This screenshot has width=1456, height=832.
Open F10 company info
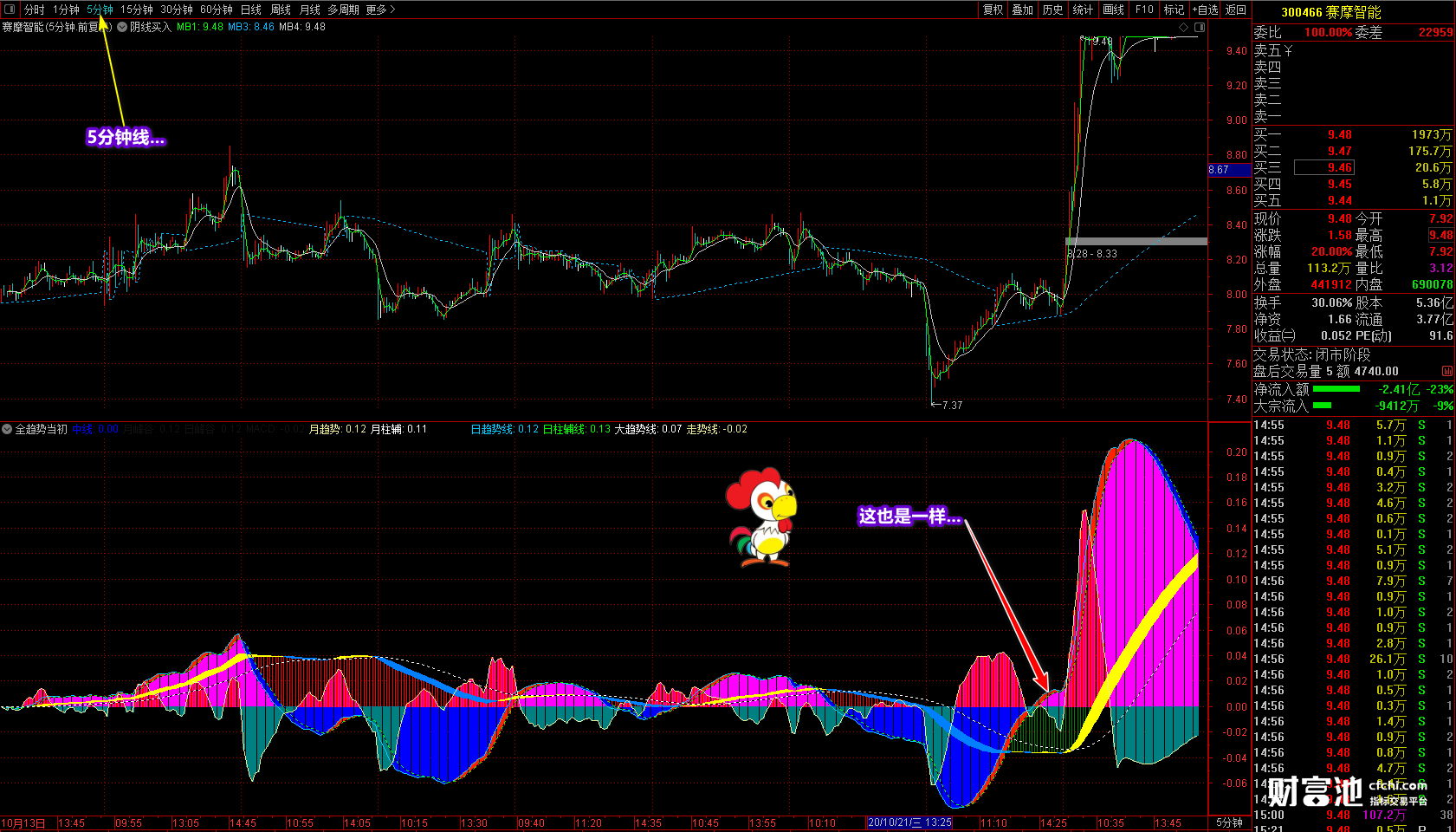point(1144,10)
